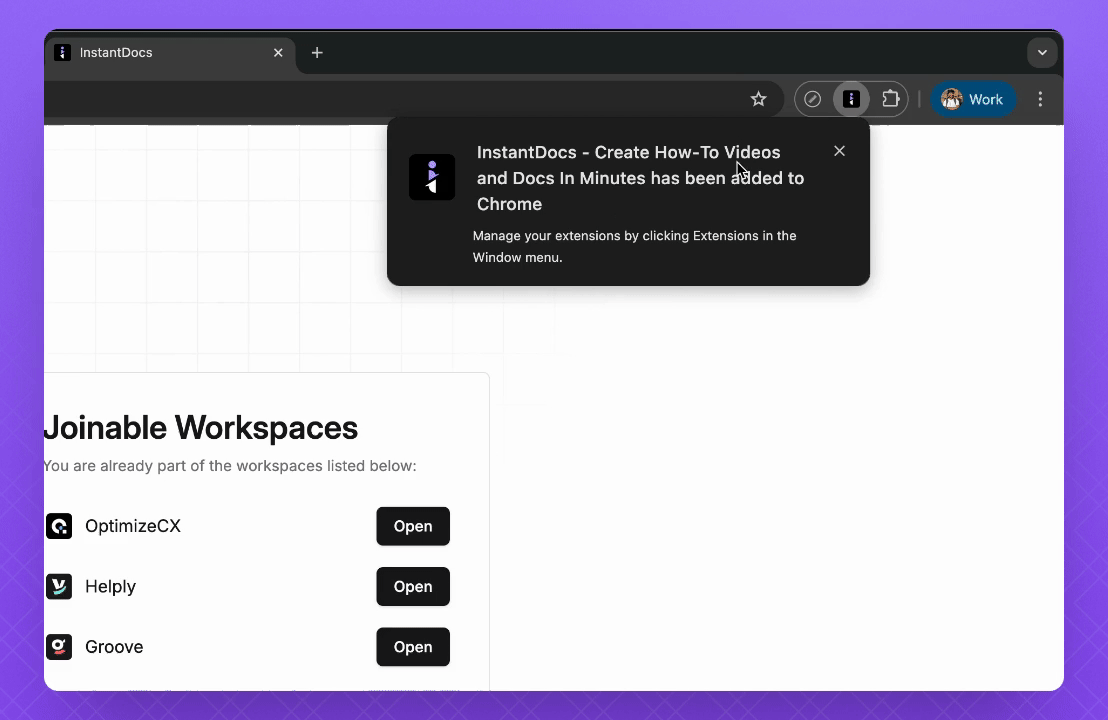Screen dimensions: 1108x720
Task: Open the Work profile button
Action: (973, 99)
